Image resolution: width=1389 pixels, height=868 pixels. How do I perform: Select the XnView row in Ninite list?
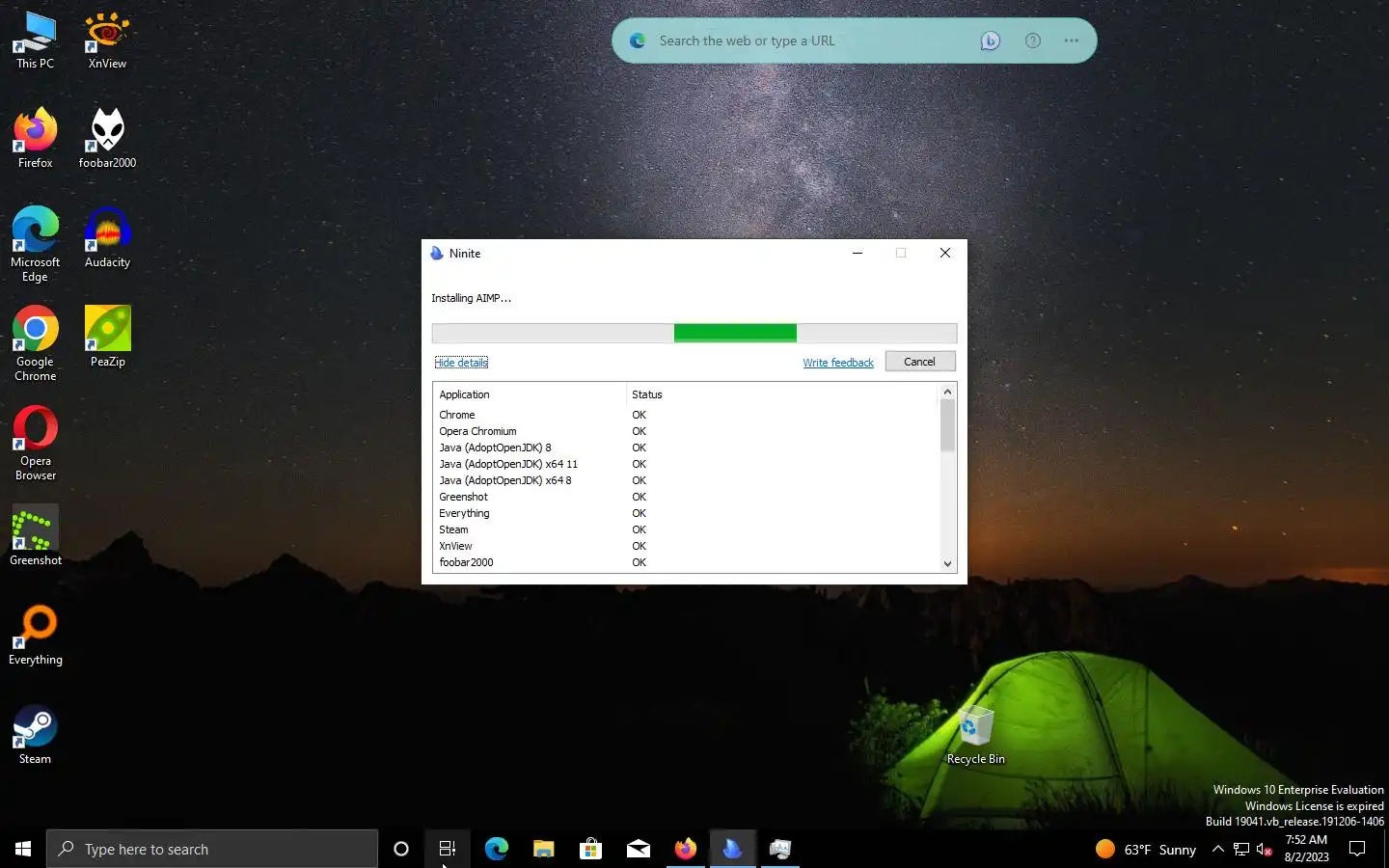[x=686, y=546]
